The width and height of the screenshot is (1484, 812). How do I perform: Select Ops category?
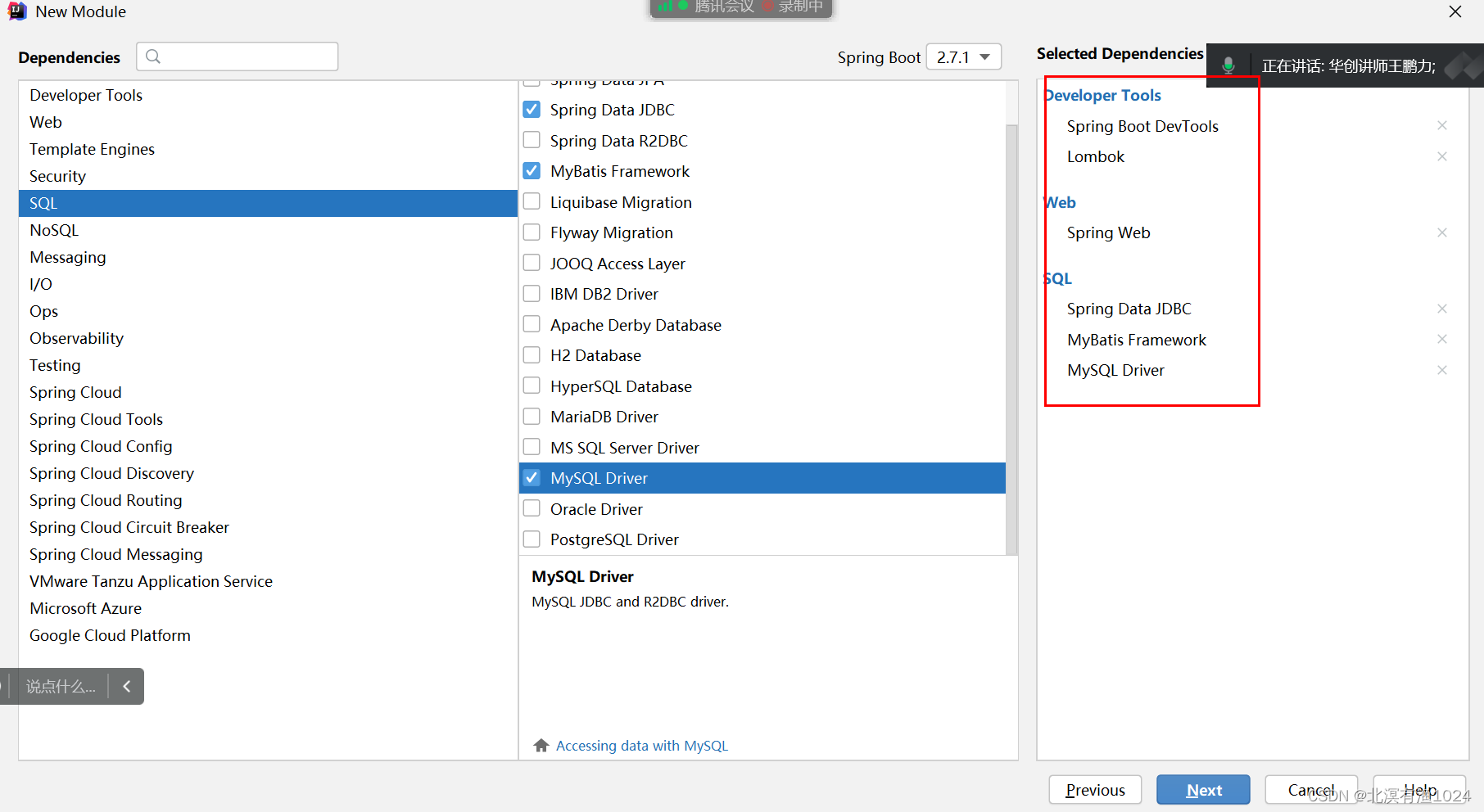pyautogui.click(x=268, y=311)
